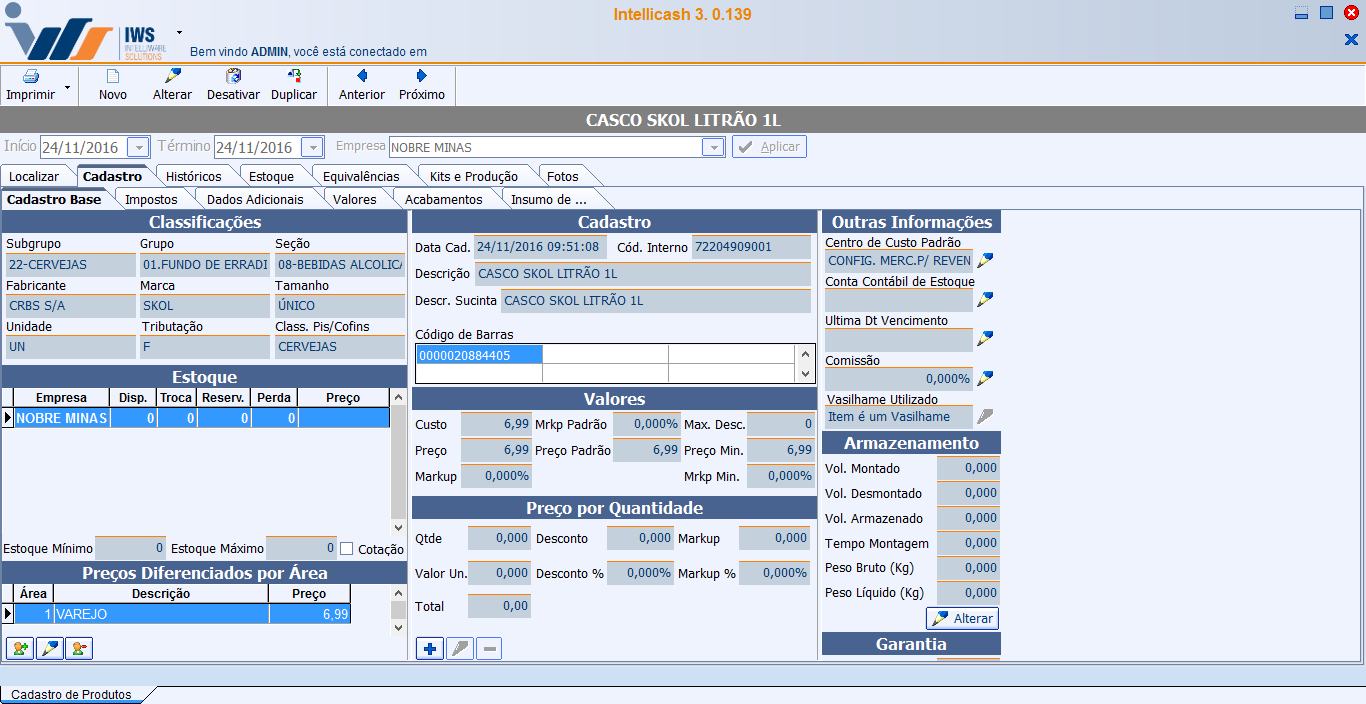Toggle the Cotação checkbox
Viewport: 1366px width, 704px height.
pos(347,549)
